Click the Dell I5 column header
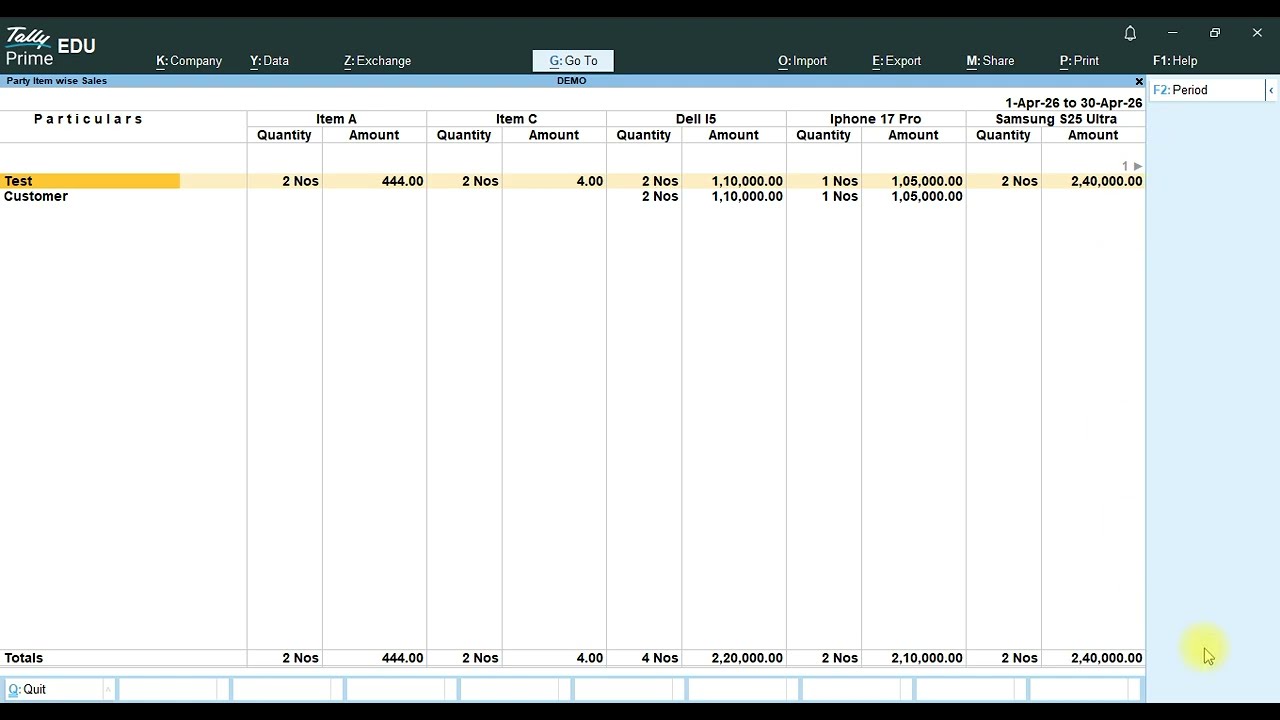This screenshot has height=720, width=1280. (x=696, y=119)
